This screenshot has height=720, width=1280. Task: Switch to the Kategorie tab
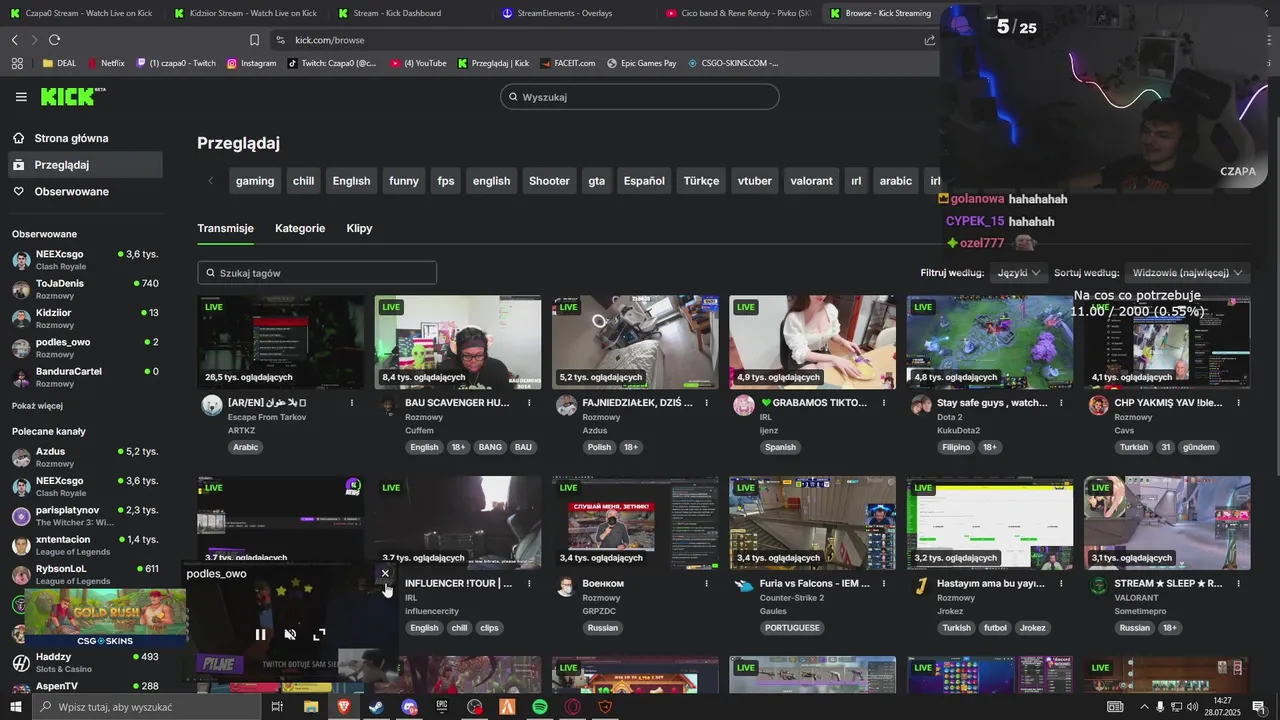(300, 228)
